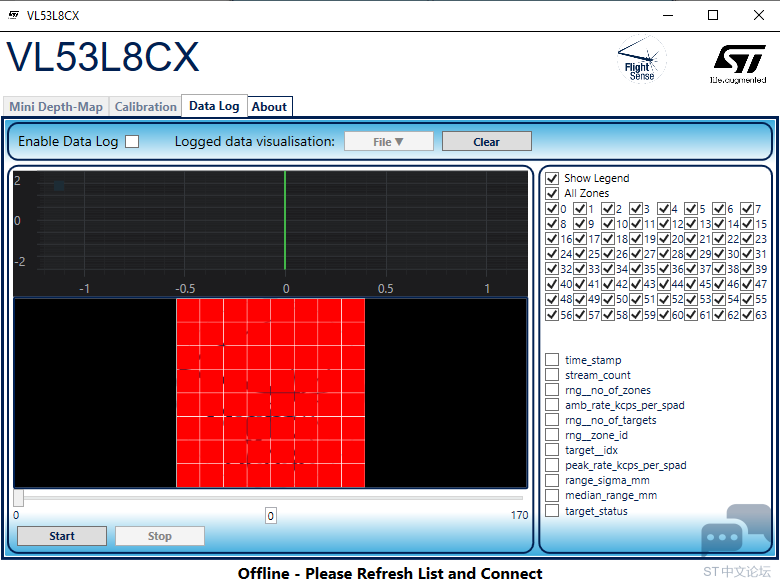The image size is (780, 587).
Task: Uncheck zone 0 checkbox
Action: coord(552,208)
